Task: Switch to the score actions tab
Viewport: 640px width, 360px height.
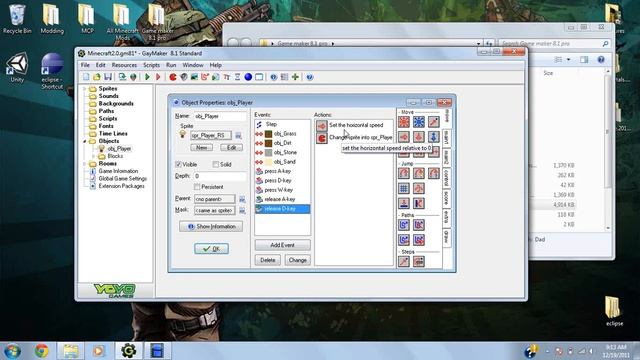Action: point(447,198)
